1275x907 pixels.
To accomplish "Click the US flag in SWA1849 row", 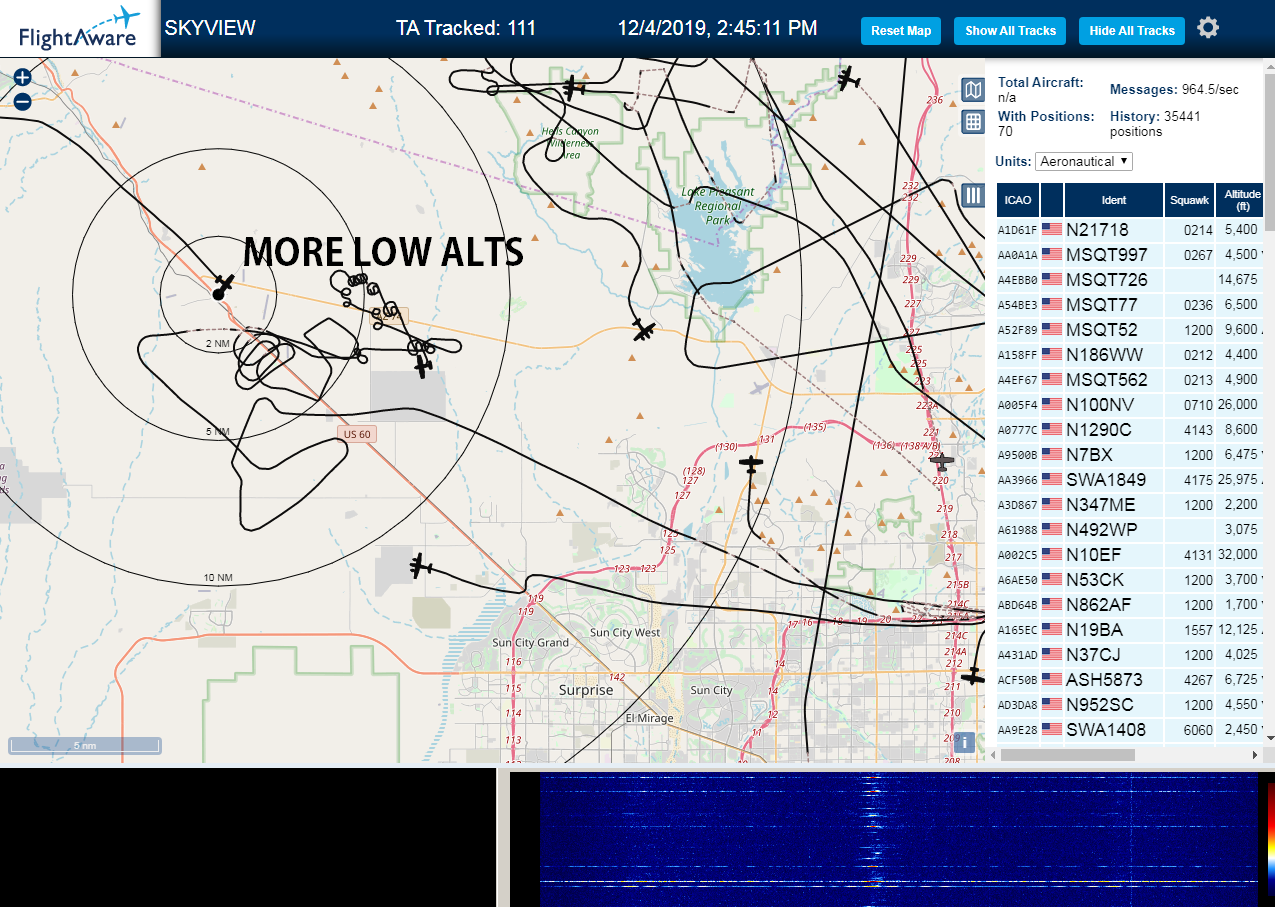I will tap(1051, 480).
